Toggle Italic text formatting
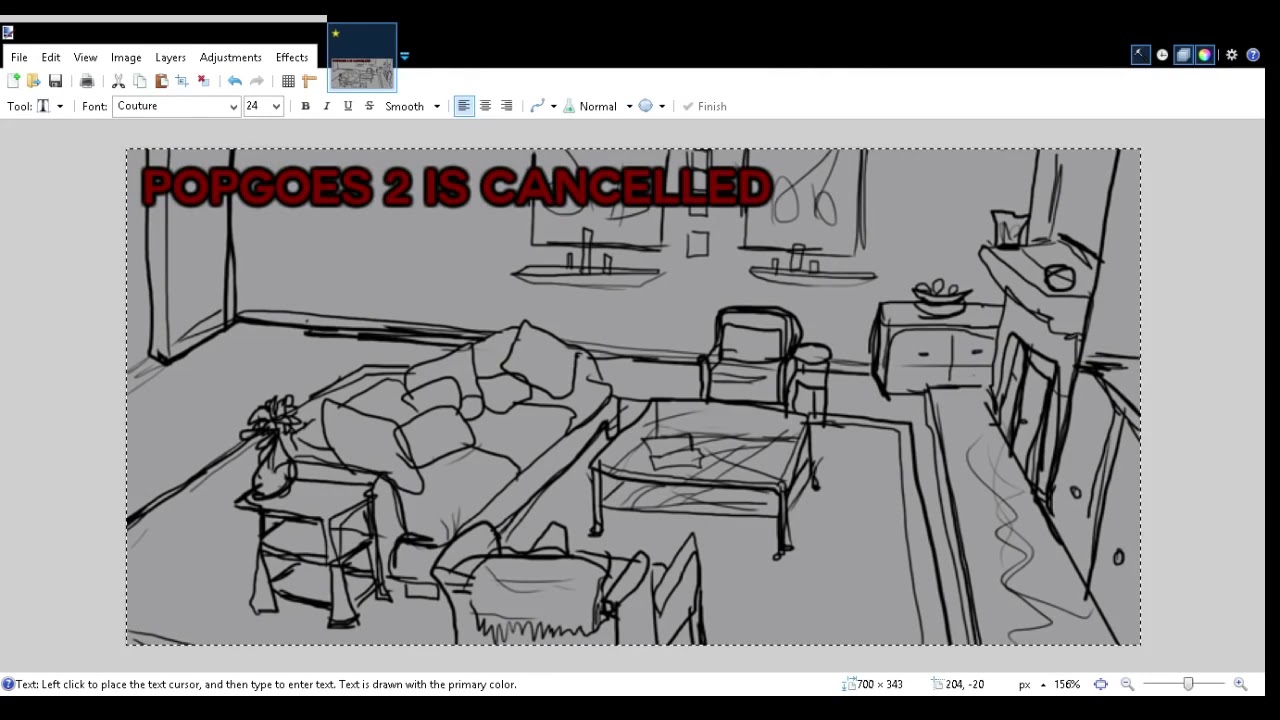 point(326,106)
